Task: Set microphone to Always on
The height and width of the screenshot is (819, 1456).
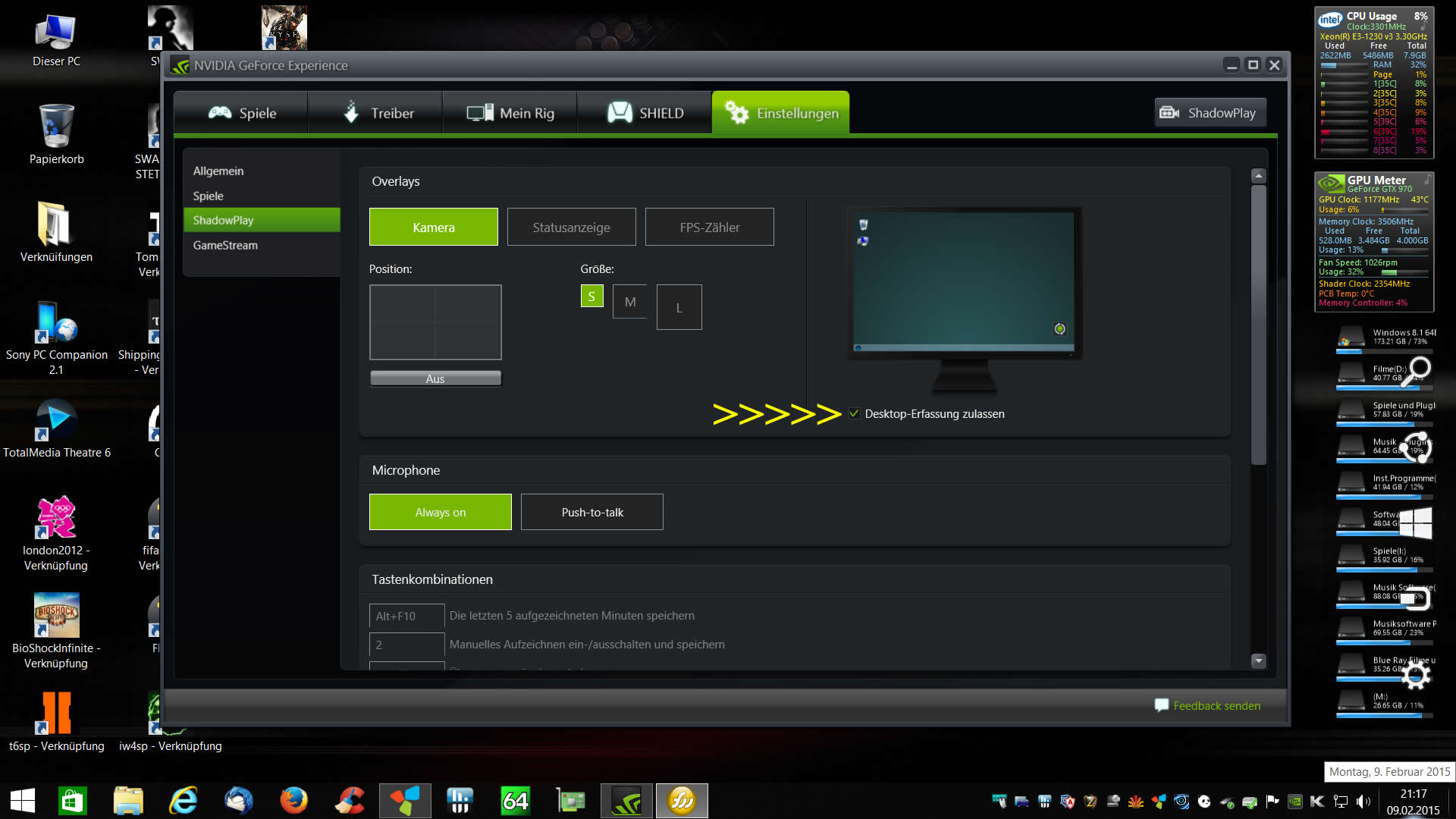Action: click(441, 512)
